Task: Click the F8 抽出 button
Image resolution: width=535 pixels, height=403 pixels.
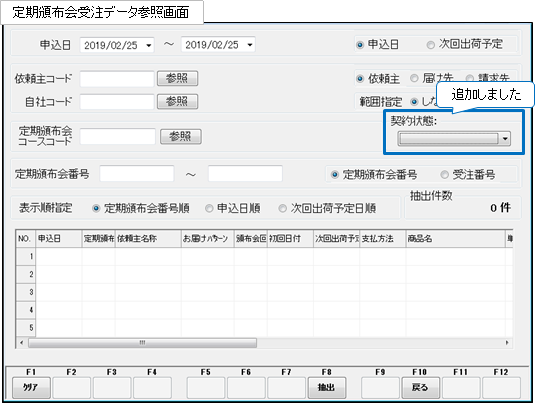Action: pyautogui.click(x=327, y=387)
